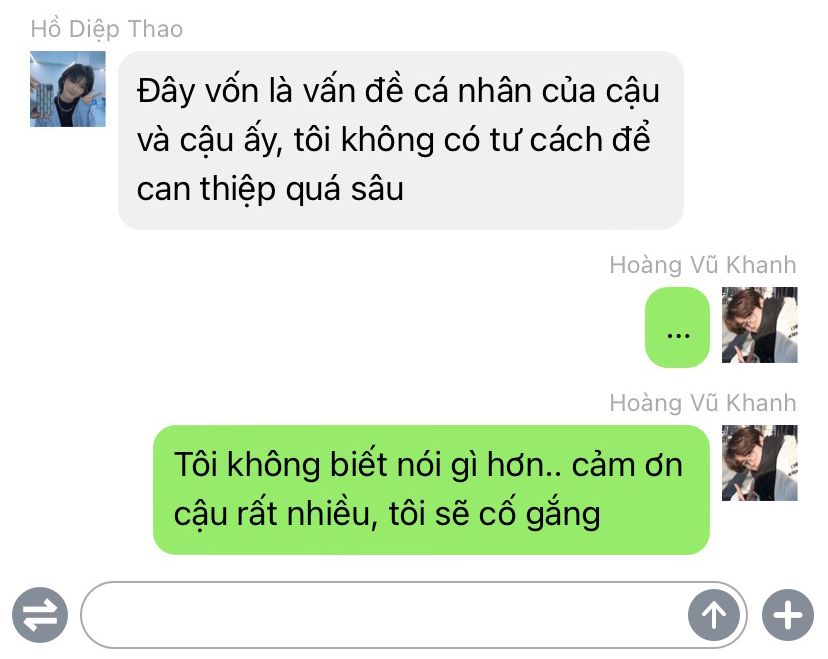This screenshot has height=659, width=828.
Task: Select the gray bubble starting 'Đây vốn là'
Action: click(x=401, y=140)
